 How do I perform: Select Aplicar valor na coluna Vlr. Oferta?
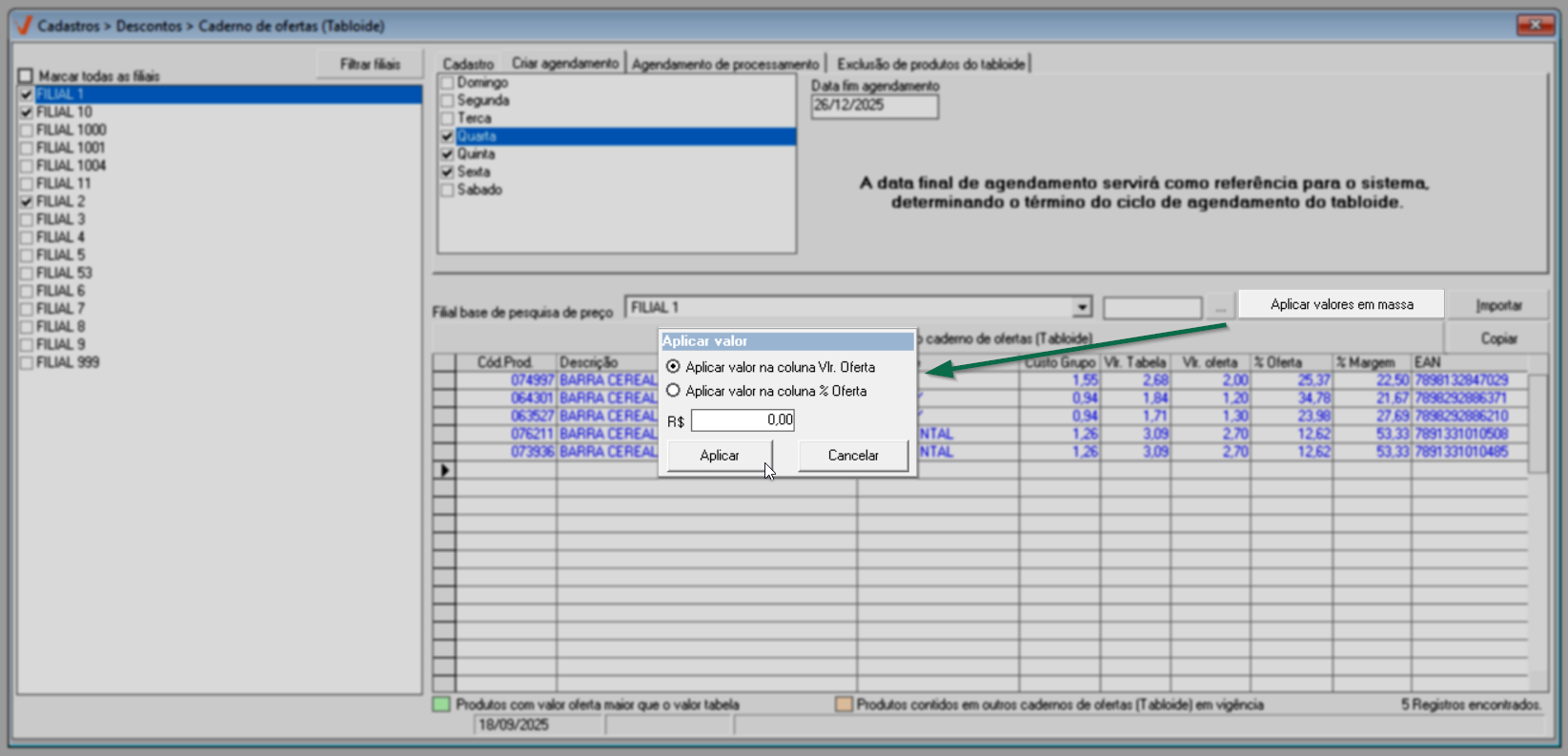point(674,367)
